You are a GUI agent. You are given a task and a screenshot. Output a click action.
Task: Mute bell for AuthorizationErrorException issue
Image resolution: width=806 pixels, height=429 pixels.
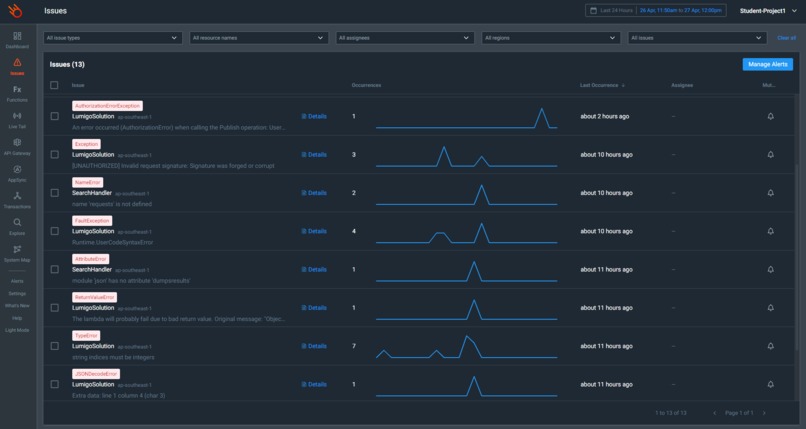click(x=771, y=117)
